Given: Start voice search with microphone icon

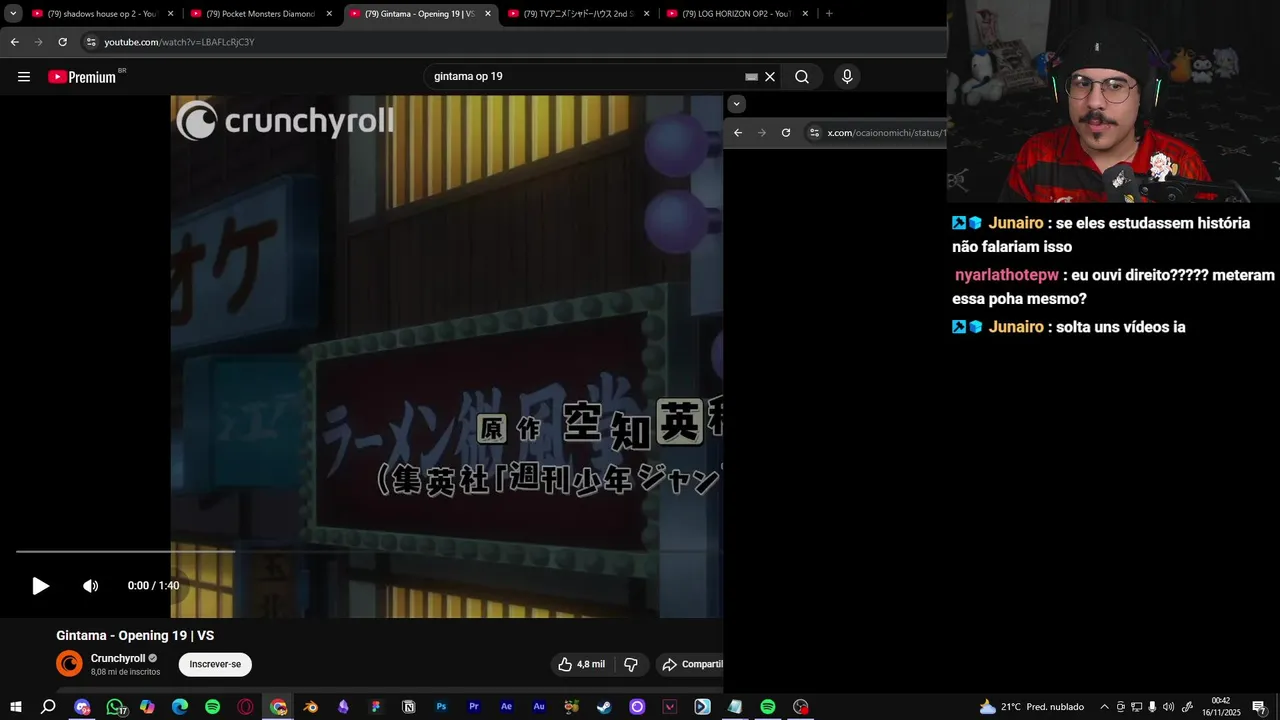Looking at the screenshot, I should pos(847,77).
